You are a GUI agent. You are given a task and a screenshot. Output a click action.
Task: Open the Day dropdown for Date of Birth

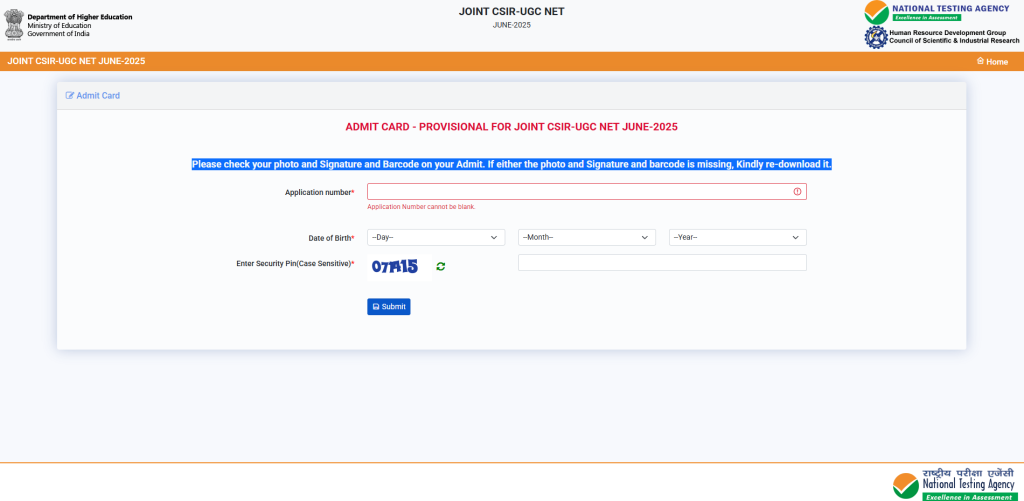[436, 237]
